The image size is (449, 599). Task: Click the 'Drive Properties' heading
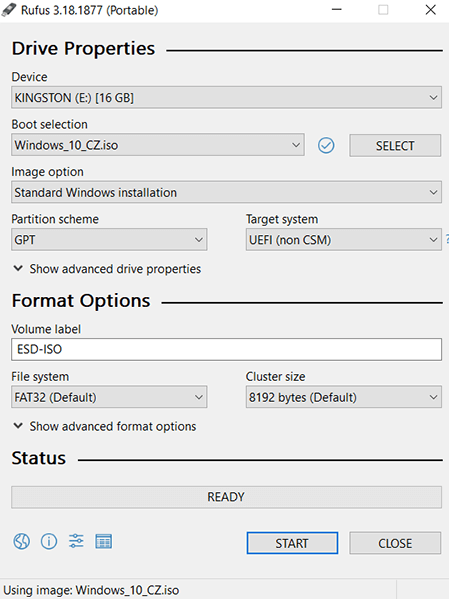click(x=83, y=49)
